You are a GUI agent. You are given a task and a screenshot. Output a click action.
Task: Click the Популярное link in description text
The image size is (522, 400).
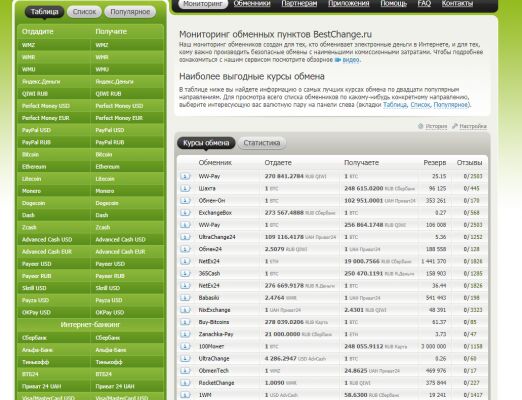(x=451, y=105)
